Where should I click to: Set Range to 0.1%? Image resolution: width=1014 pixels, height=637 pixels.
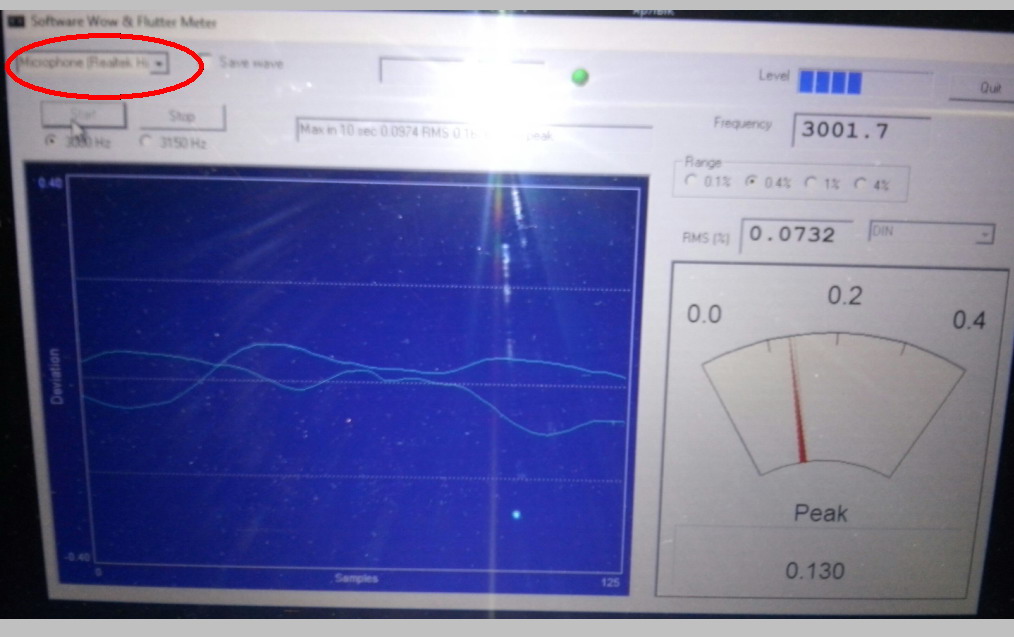pyautogui.click(x=690, y=183)
